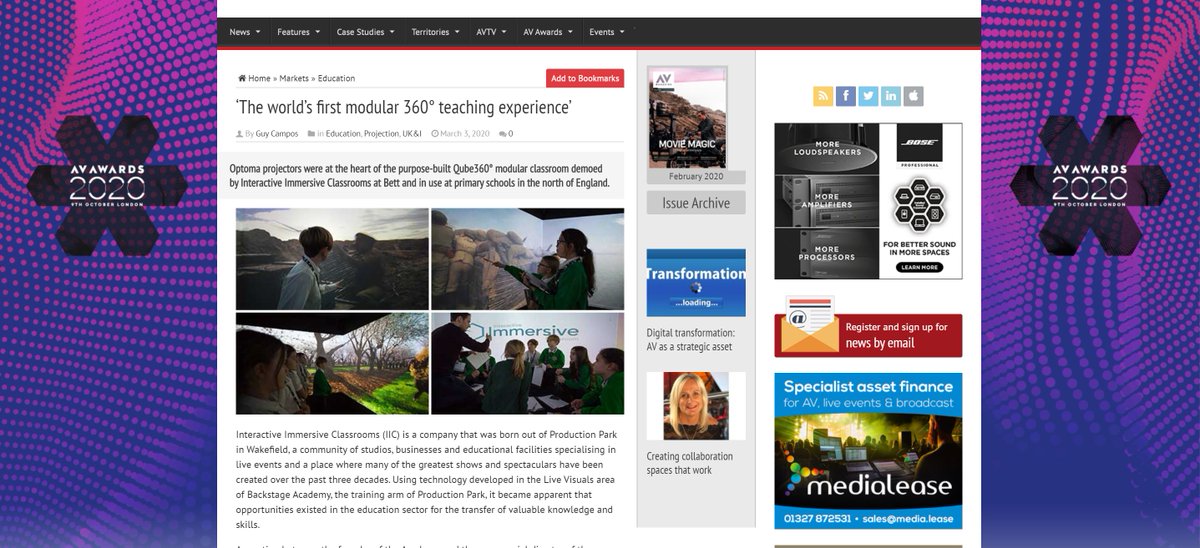The width and height of the screenshot is (1200, 548).
Task: Open Education tag in article meta
Action: click(x=343, y=133)
